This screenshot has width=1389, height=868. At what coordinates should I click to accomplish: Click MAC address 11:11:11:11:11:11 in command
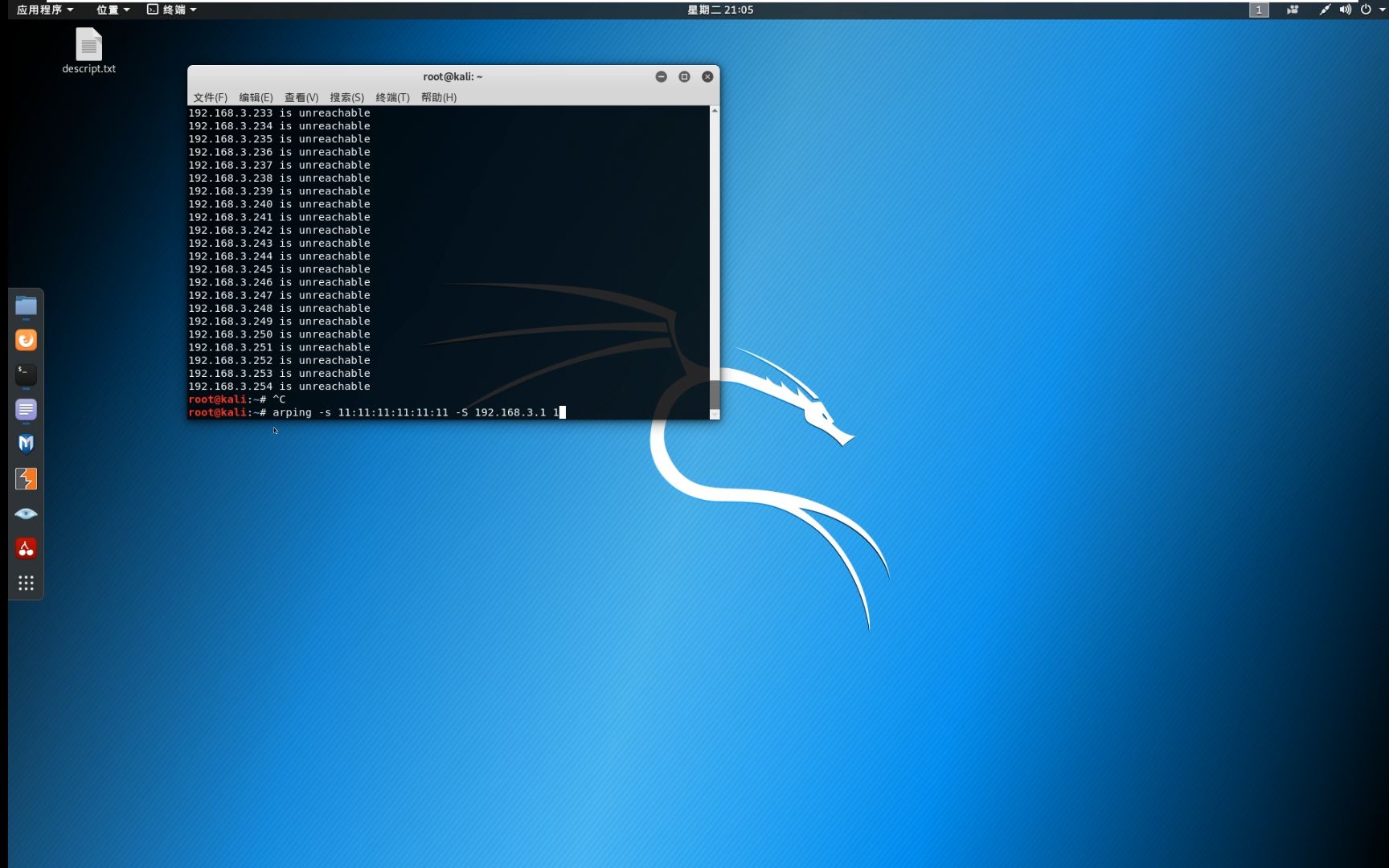tap(393, 412)
